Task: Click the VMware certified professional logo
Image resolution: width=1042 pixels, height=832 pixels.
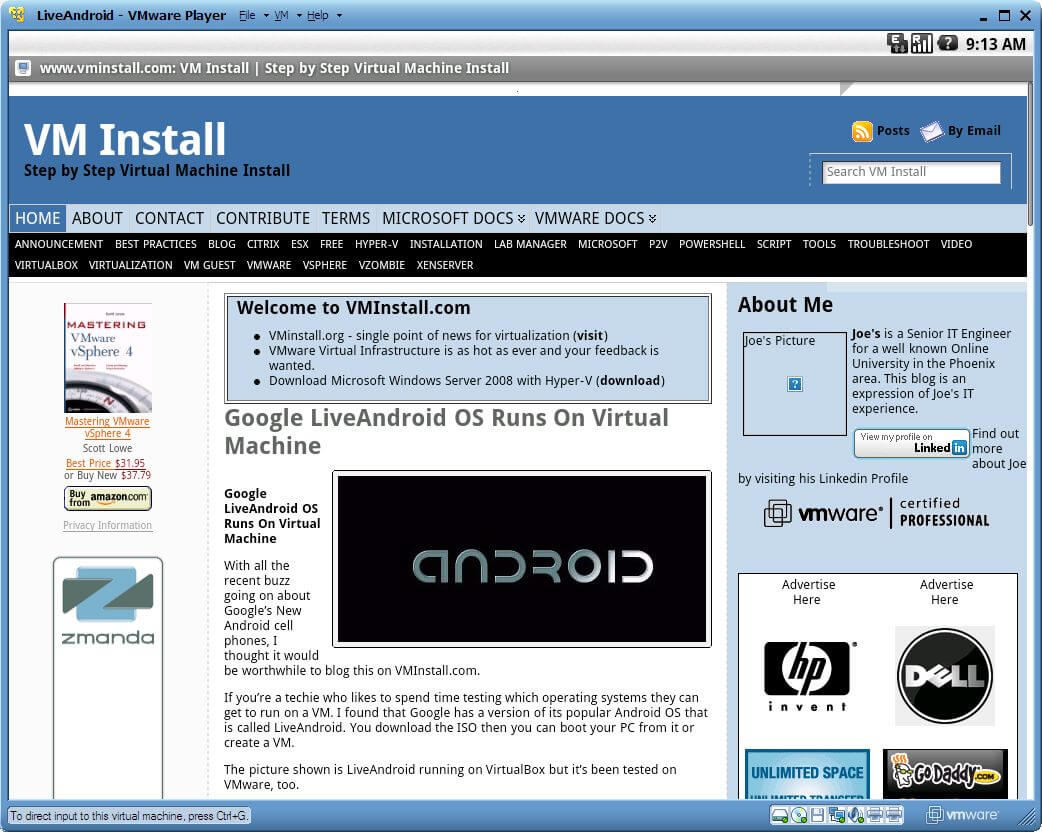Action: (877, 513)
